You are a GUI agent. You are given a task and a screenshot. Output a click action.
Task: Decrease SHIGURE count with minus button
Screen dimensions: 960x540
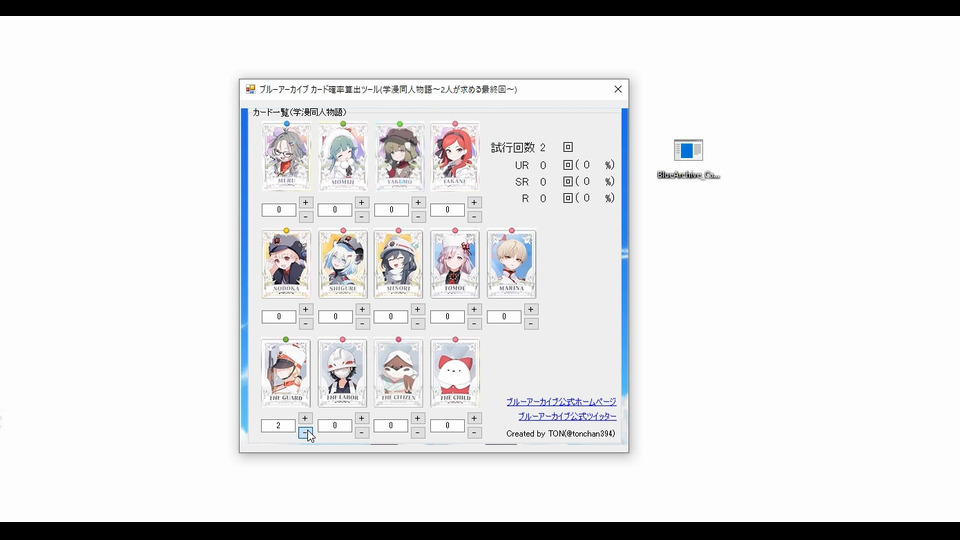[x=362, y=324]
